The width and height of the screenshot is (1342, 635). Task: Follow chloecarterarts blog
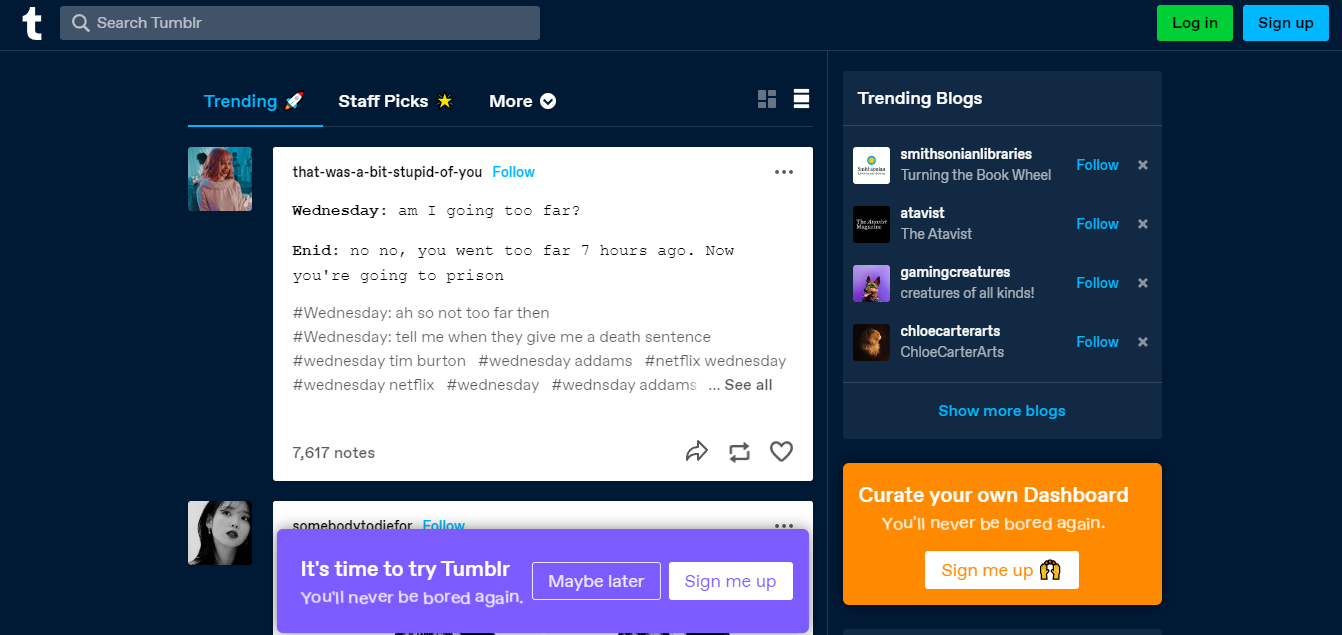pyautogui.click(x=1097, y=342)
